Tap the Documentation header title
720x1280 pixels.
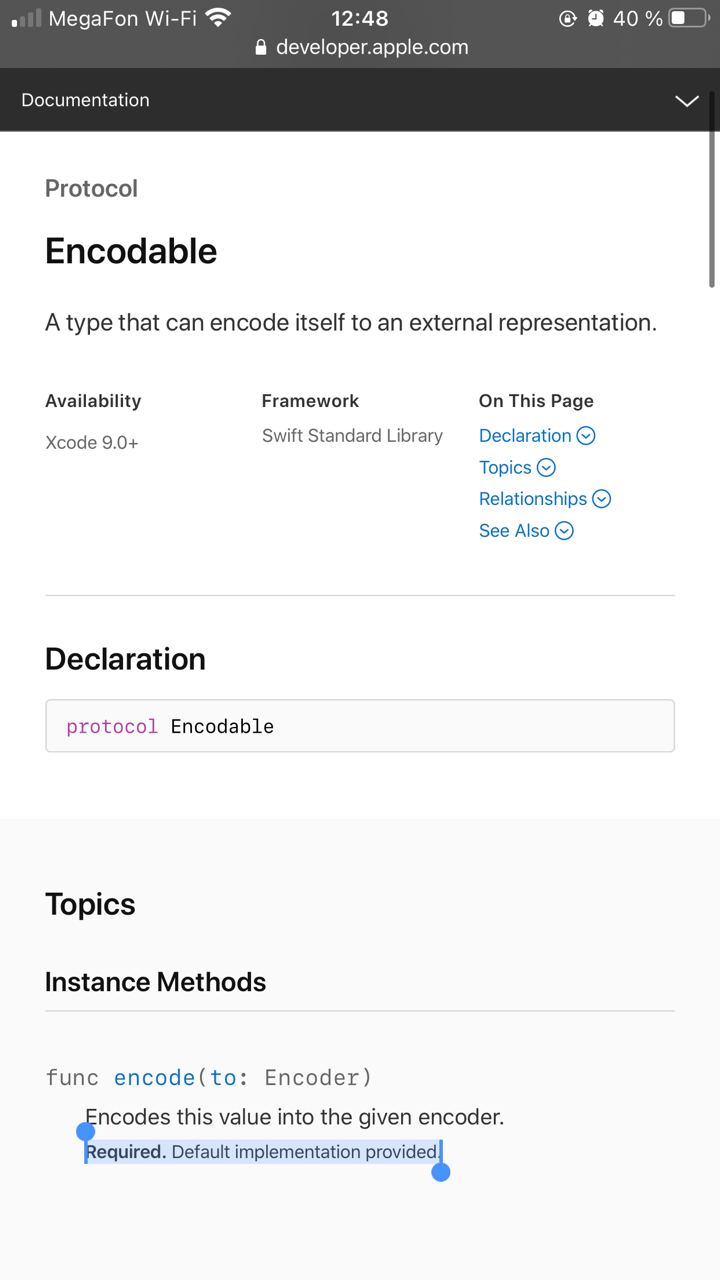point(85,100)
